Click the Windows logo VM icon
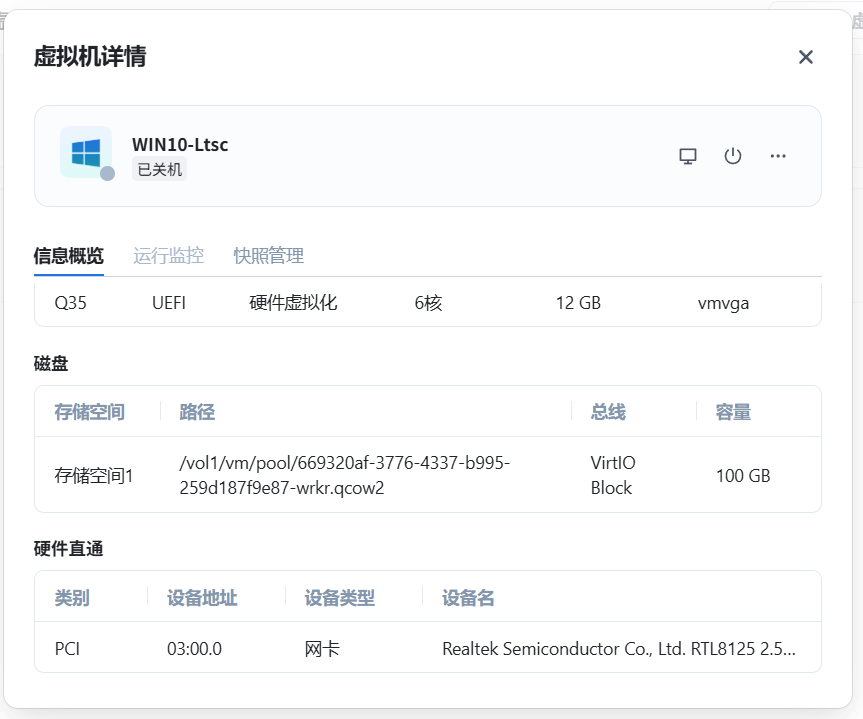Screen dimensions: 863x719 (86, 152)
